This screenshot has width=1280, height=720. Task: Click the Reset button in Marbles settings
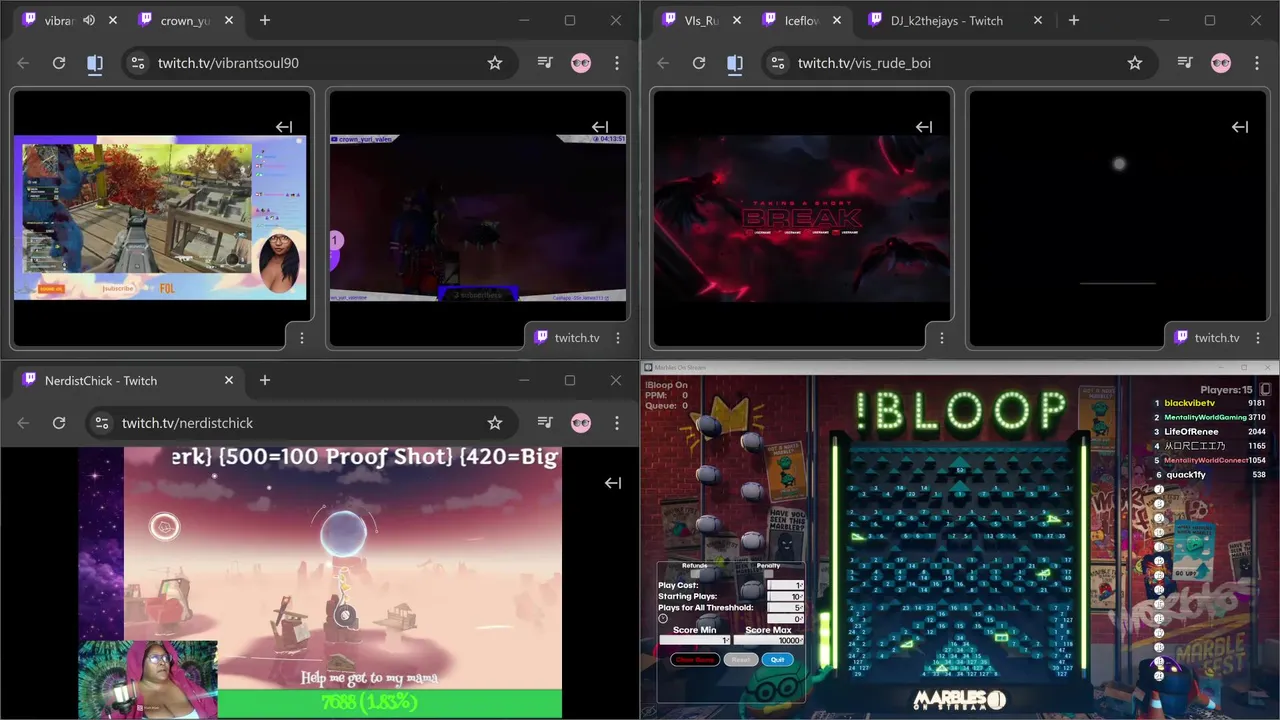click(x=741, y=660)
